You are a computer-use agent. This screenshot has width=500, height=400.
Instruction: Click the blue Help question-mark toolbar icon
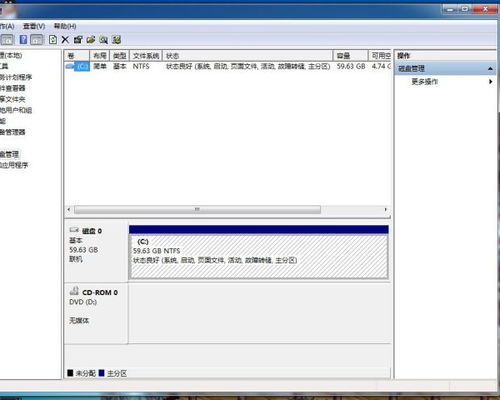click(23, 40)
